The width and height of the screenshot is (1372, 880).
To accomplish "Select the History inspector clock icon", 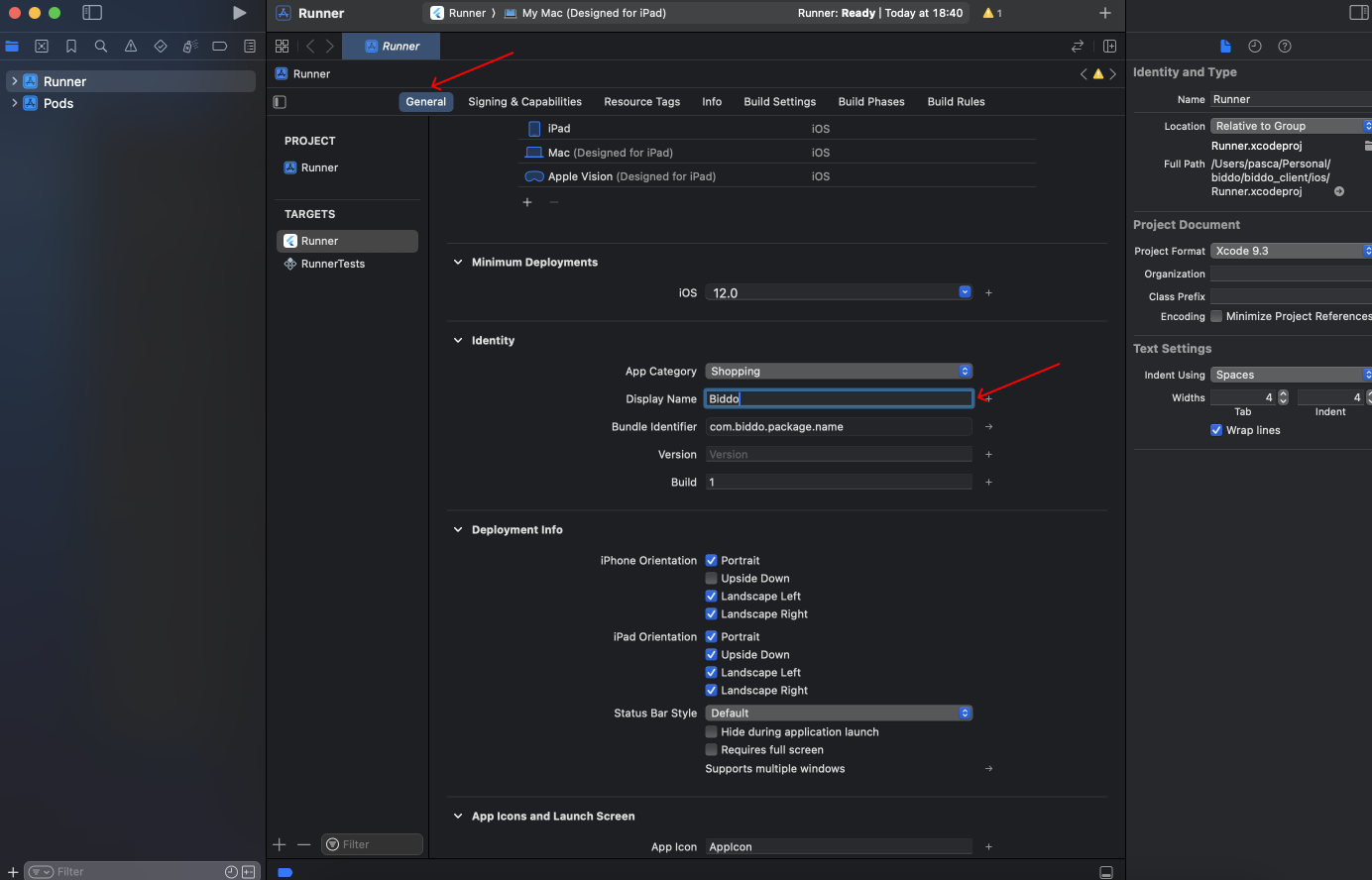I will pos(1255,47).
